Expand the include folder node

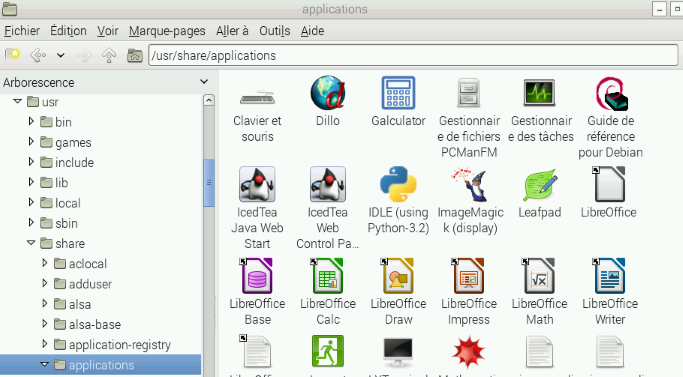[x=31, y=161]
